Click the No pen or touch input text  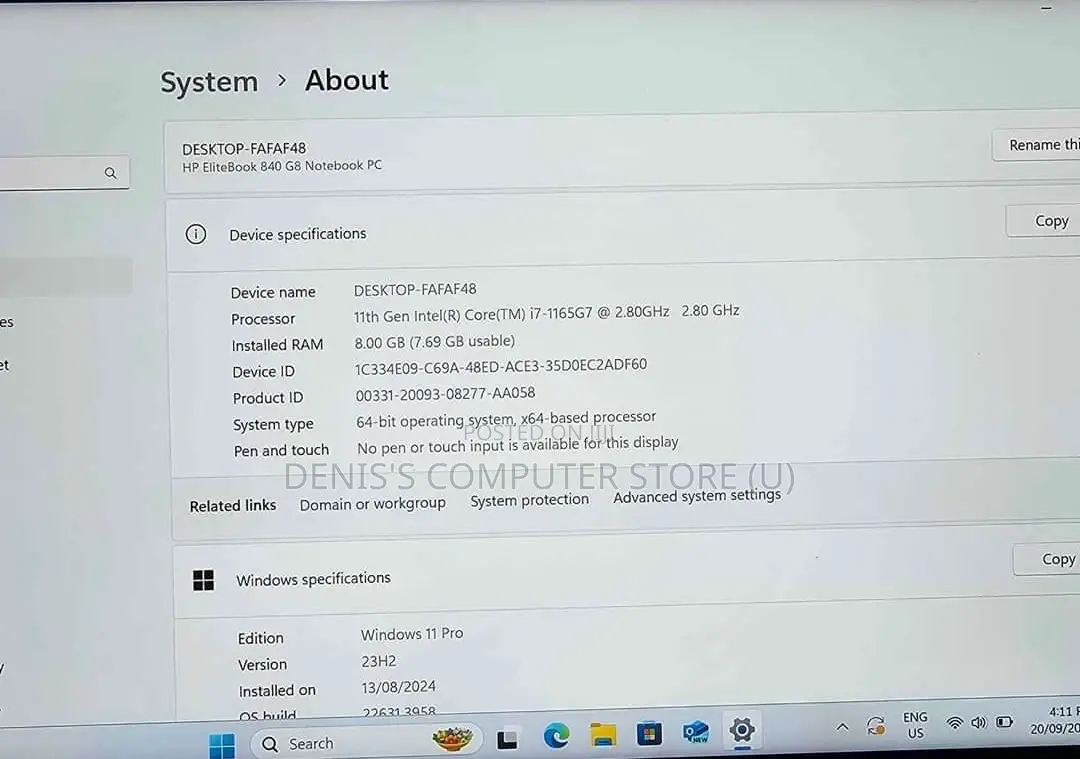(517, 444)
